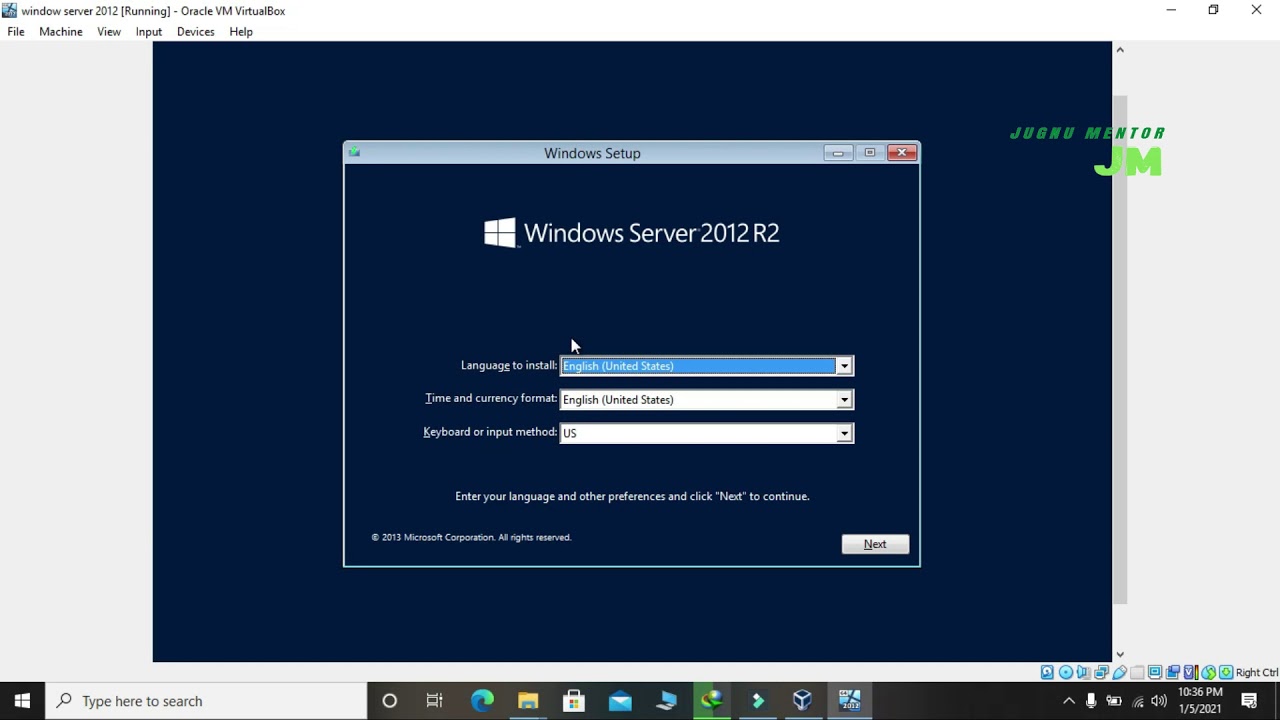
Task: Open the View menu
Action: pos(109,32)
